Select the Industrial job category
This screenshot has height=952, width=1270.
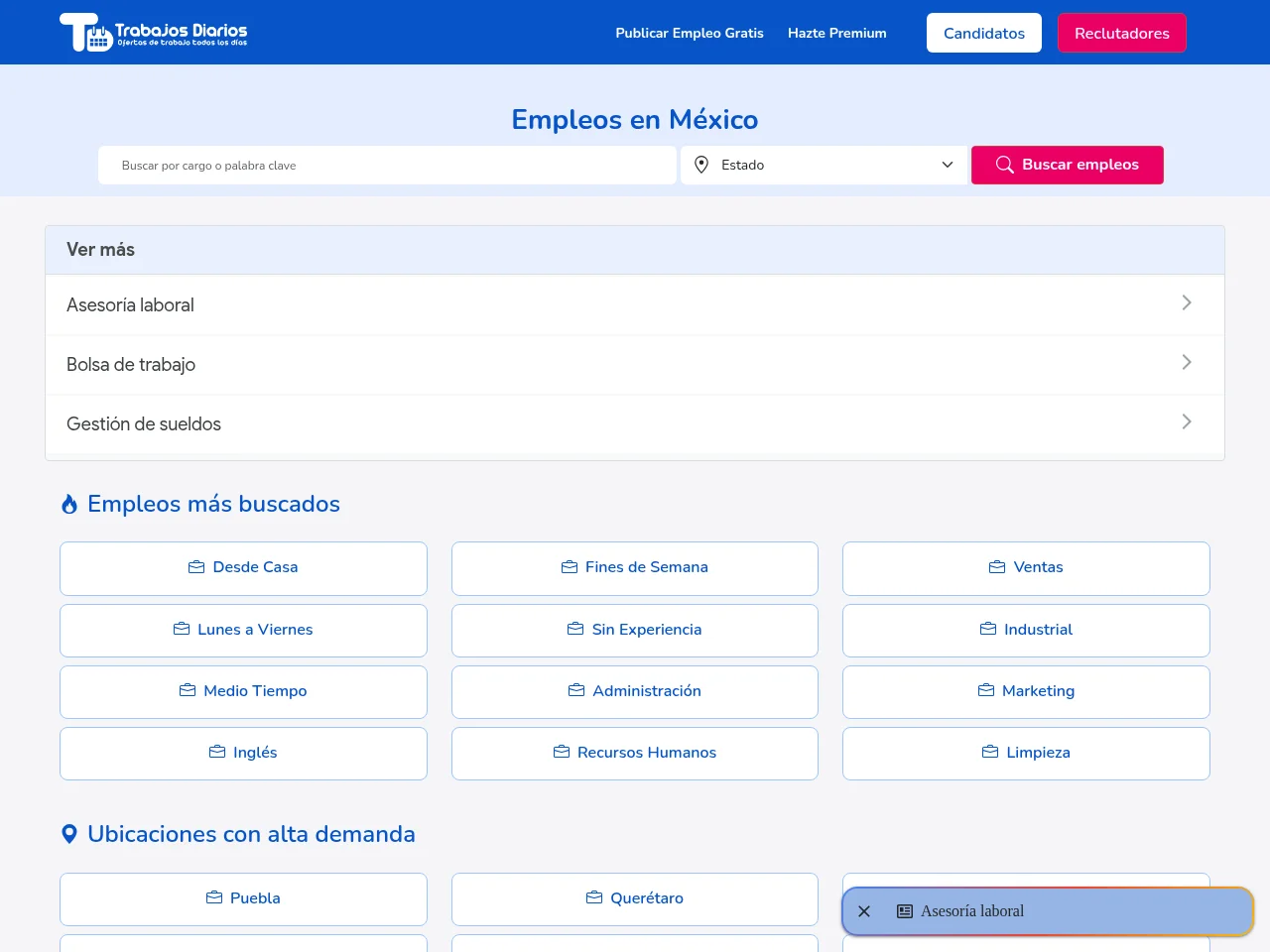(x=1026, y=631)
